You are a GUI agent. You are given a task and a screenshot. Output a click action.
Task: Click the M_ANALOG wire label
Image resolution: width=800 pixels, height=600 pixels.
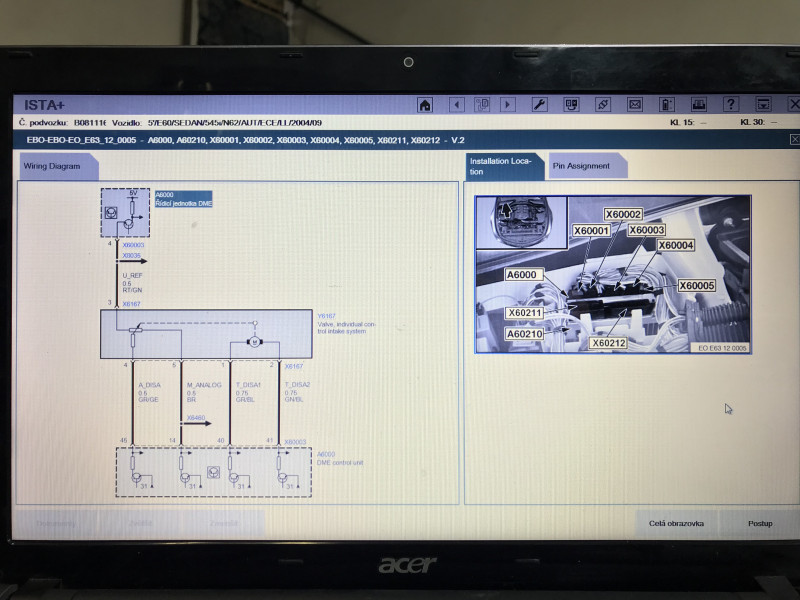[204, 385]
